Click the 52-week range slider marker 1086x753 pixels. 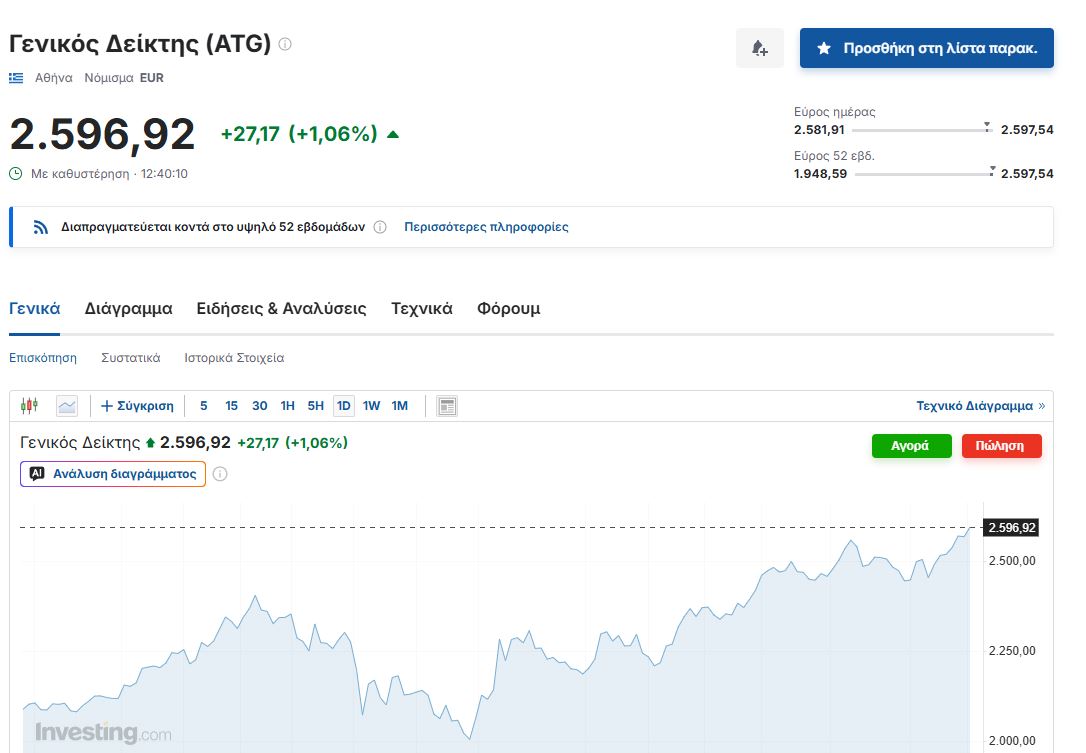pos(992,170)
